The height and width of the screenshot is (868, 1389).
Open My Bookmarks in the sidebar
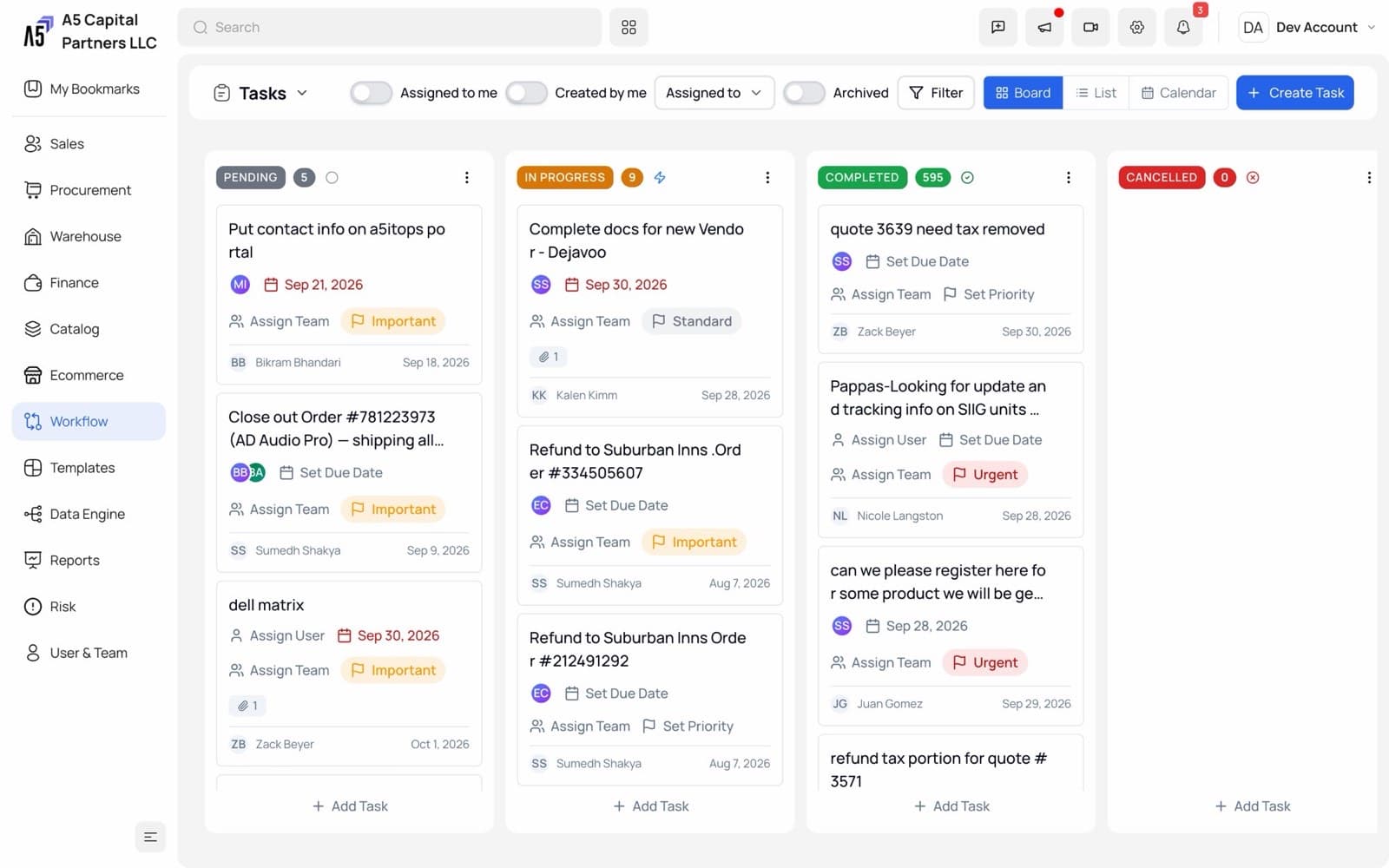pyautogui.click(x=89, y=89)
